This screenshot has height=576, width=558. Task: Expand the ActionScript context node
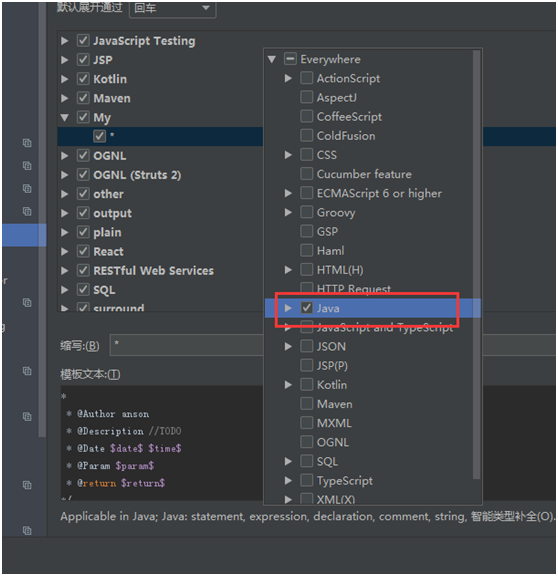point(288,78)
